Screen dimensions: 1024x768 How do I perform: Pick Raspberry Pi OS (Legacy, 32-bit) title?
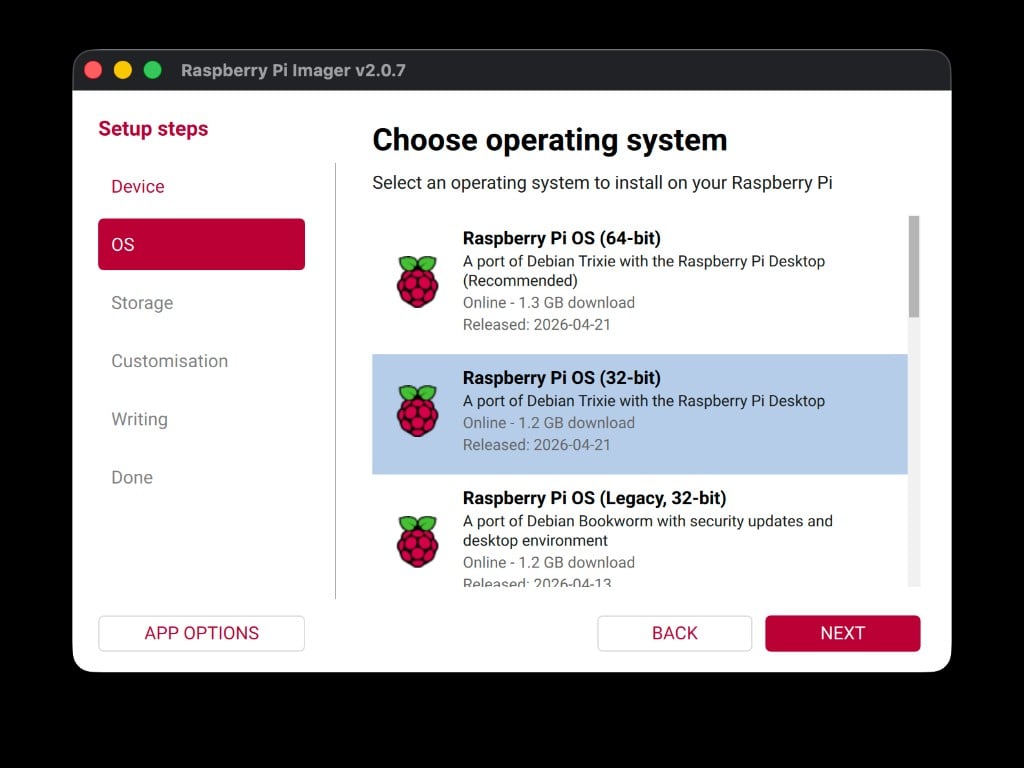pyautogui.click(x=594, y=498)
